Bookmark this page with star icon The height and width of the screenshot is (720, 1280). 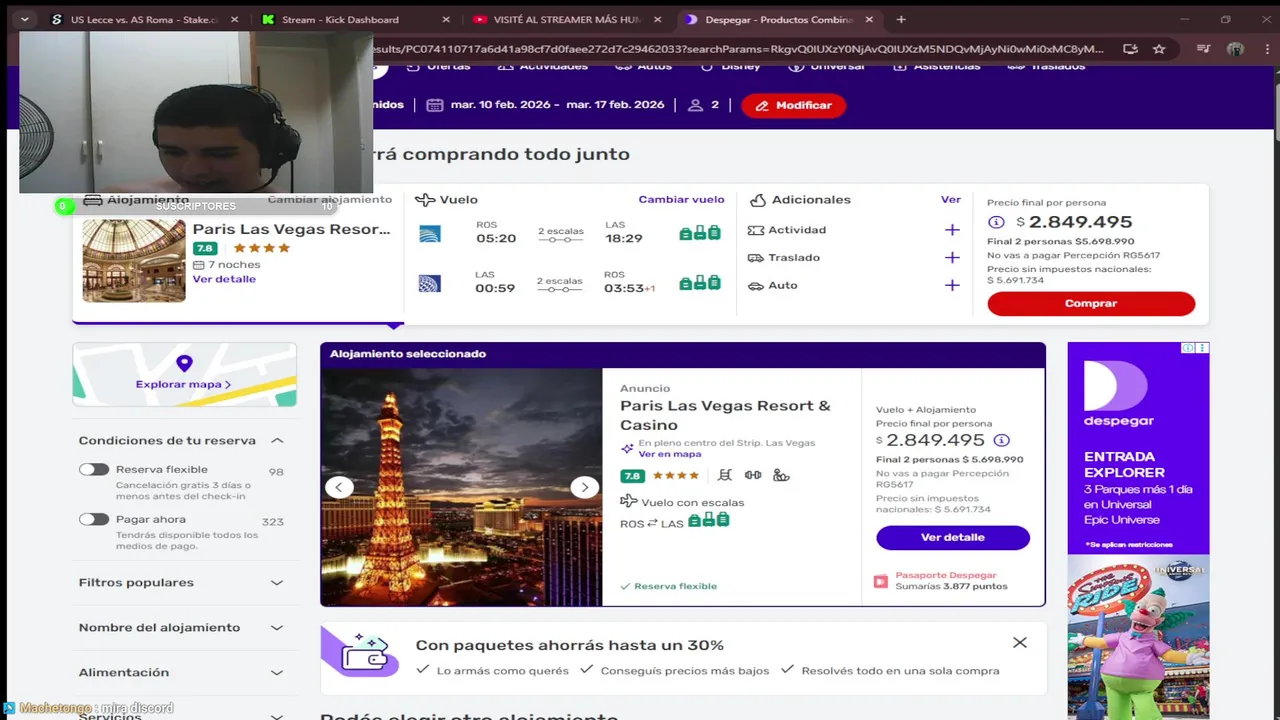click(x=1159, y=49)
